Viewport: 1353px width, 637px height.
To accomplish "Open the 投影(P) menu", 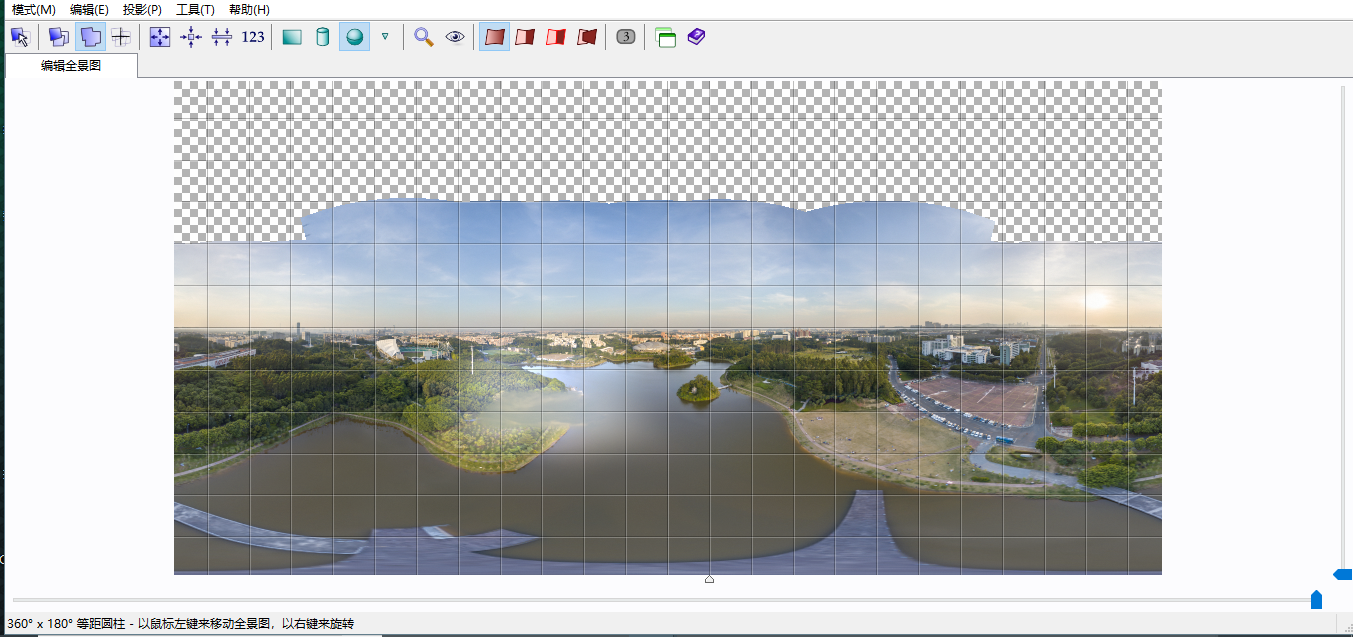I will coord(142,10).
